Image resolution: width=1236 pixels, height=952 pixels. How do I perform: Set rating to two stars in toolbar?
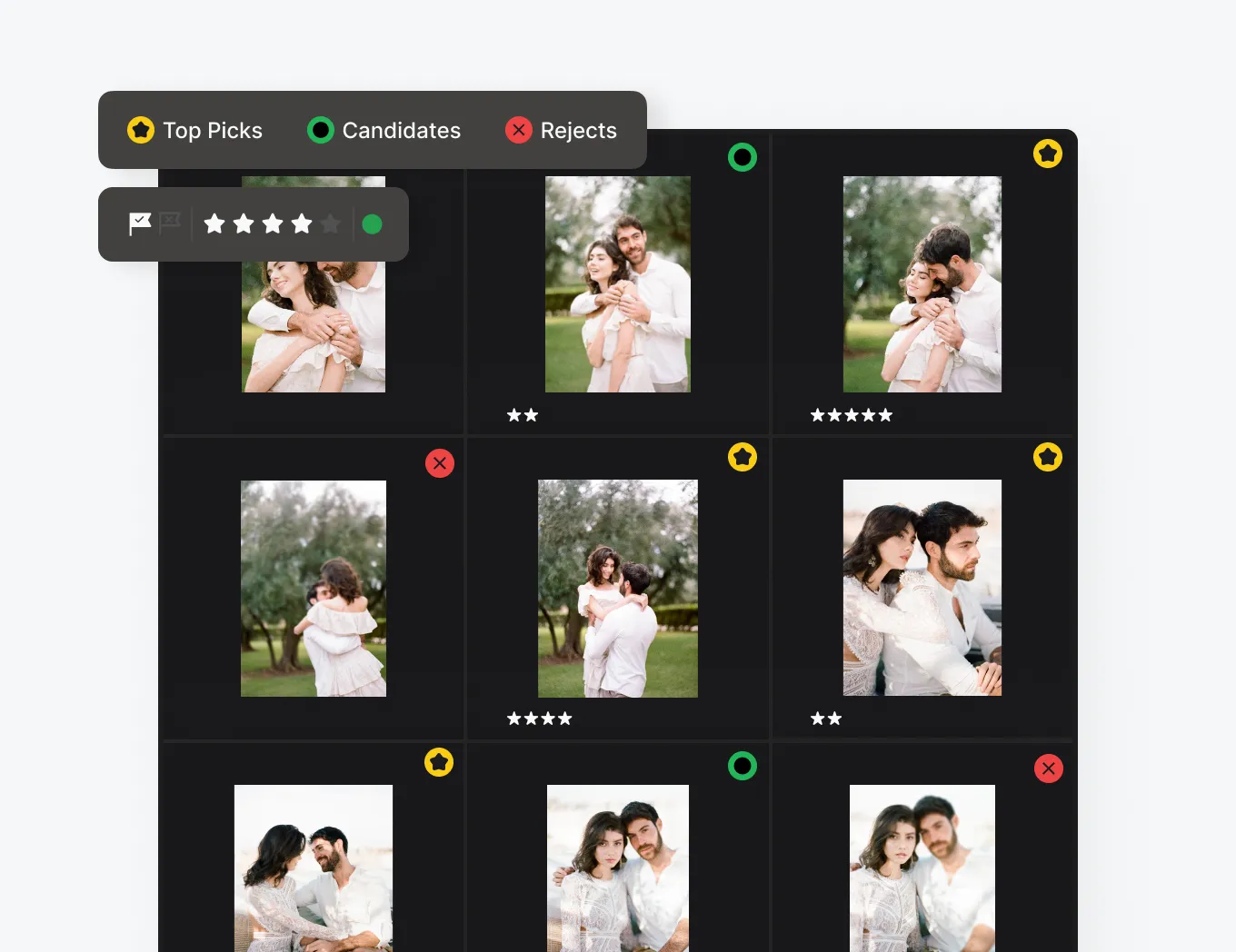tap(244, 223)
